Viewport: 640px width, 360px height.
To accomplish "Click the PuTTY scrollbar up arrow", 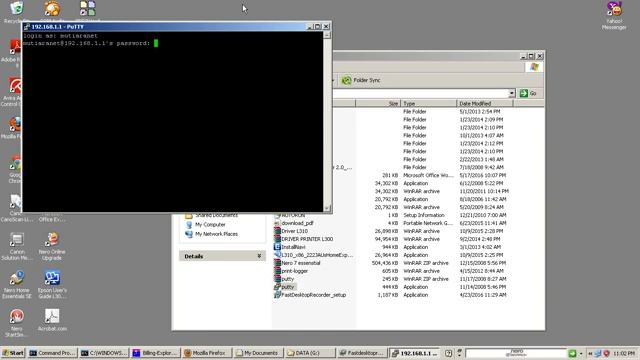I will (327, 35).
